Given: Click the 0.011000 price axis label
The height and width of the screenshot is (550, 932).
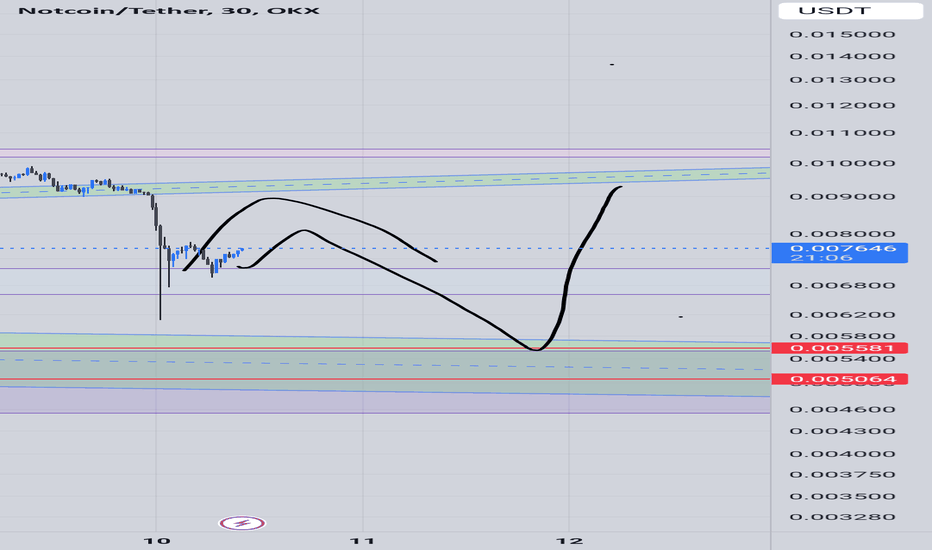Looking at the screenshot, I should 842,133.
